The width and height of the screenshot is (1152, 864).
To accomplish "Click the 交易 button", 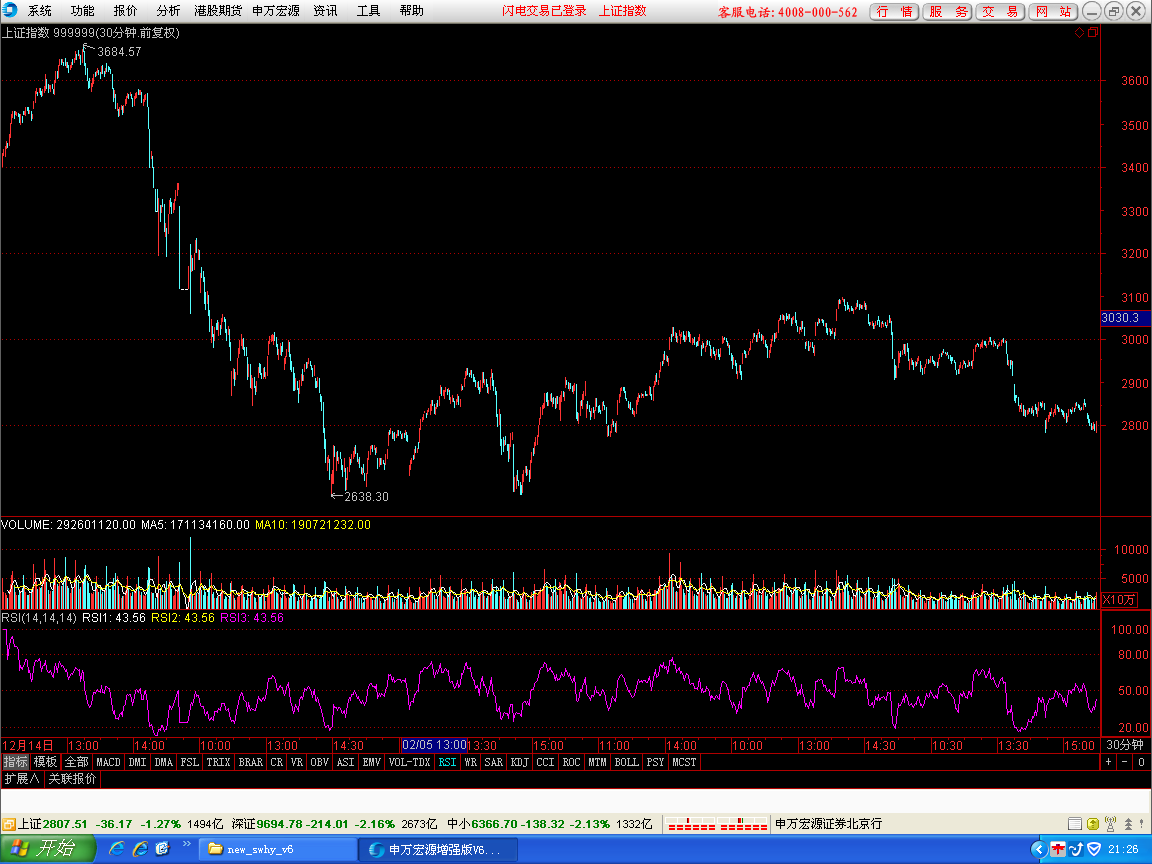I will click(1000, 12).
